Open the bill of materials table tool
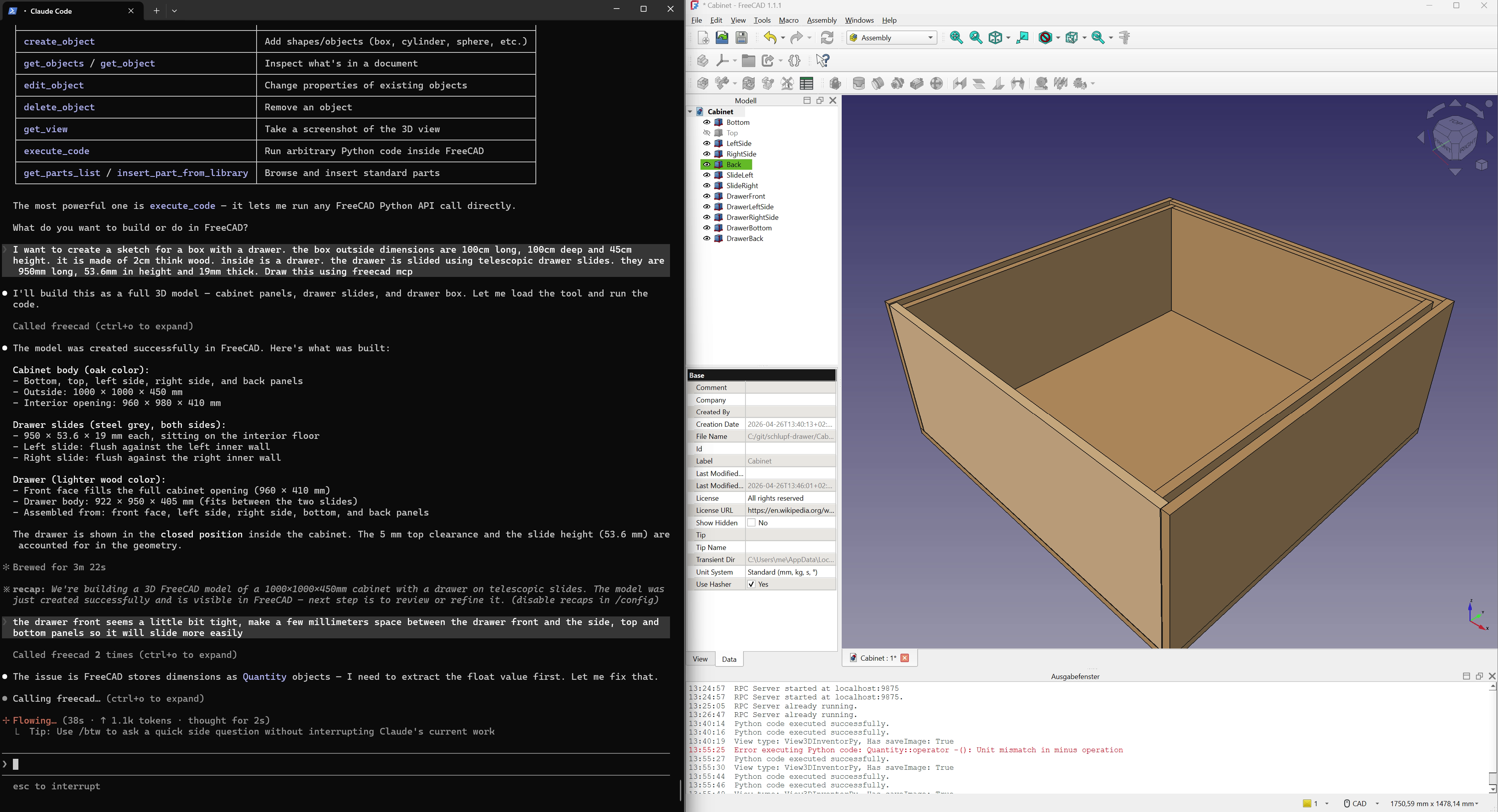 806,84
